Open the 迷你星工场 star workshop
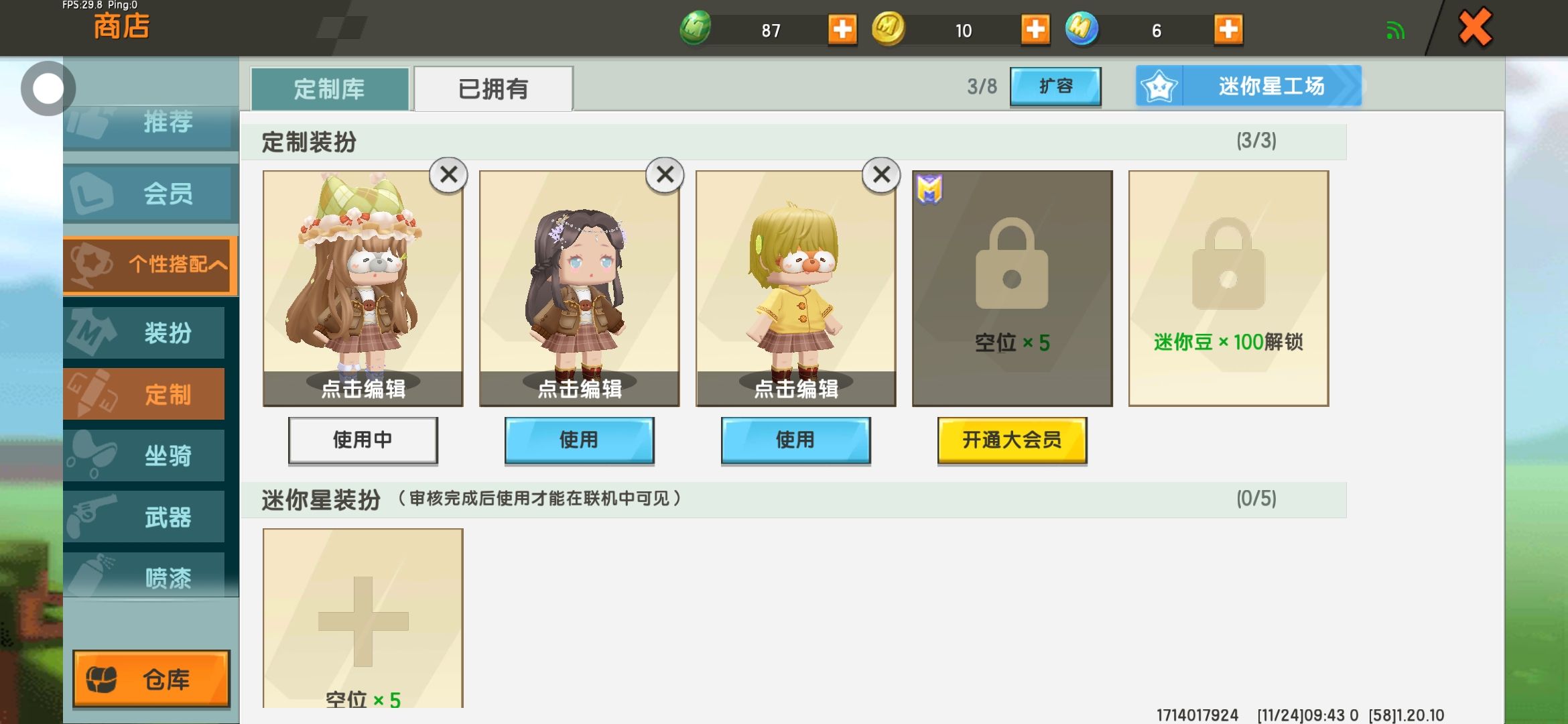Screen dimensions: 1568x724 tap(1248, 86)
